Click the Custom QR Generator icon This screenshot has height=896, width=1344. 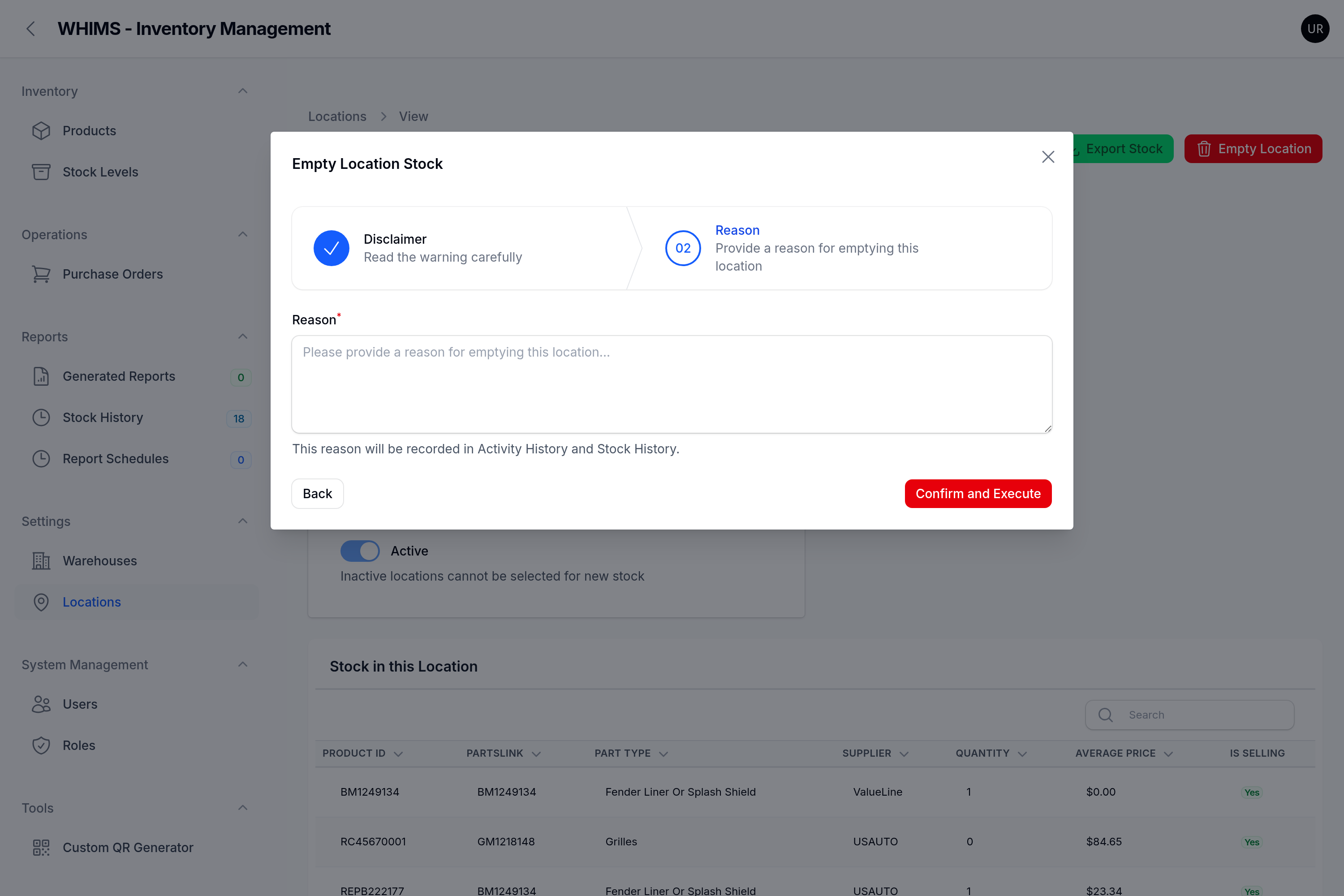coord(41,848)
